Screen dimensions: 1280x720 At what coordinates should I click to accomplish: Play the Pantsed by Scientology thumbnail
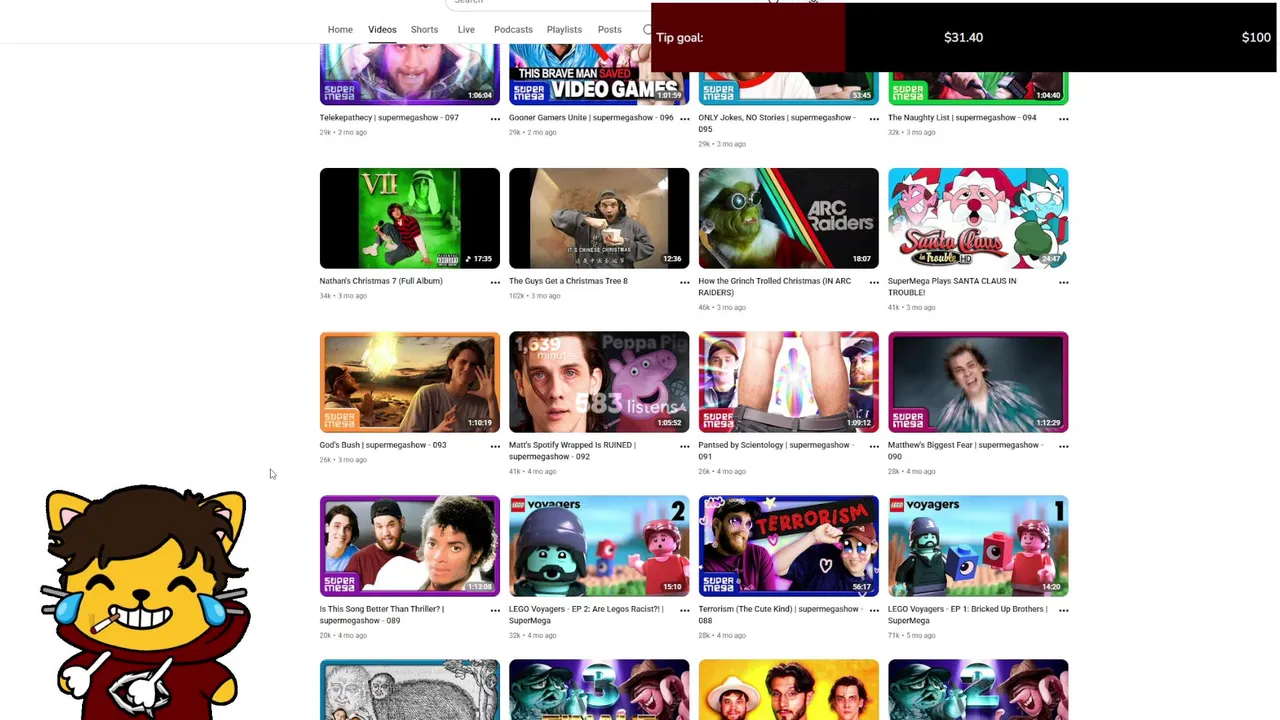click(788, 382)
